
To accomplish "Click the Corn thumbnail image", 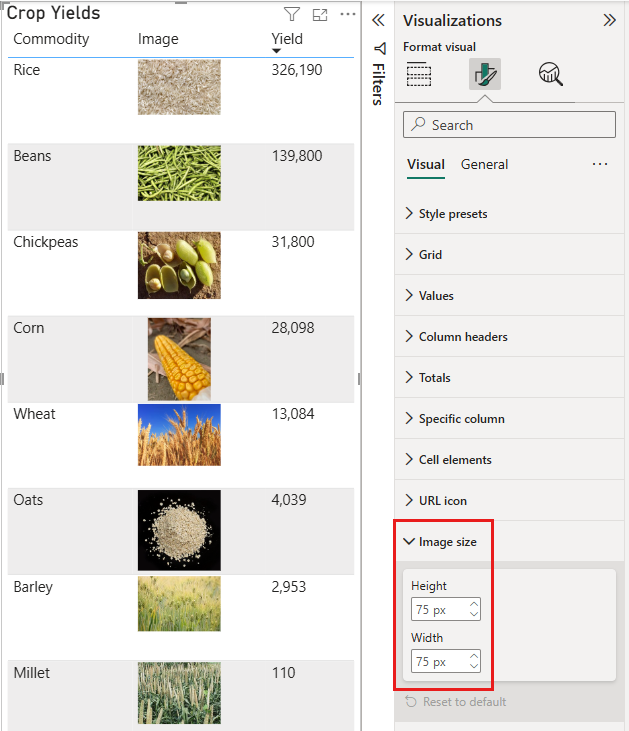I will 179,359.
